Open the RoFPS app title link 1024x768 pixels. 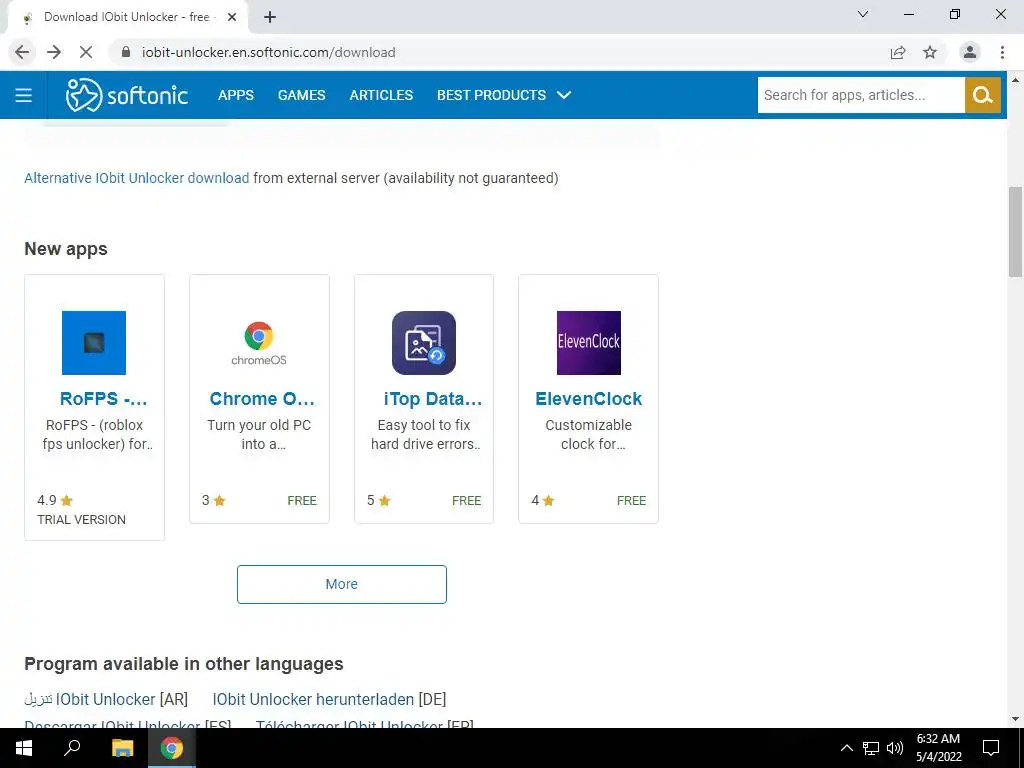click(x=103, y=398)
